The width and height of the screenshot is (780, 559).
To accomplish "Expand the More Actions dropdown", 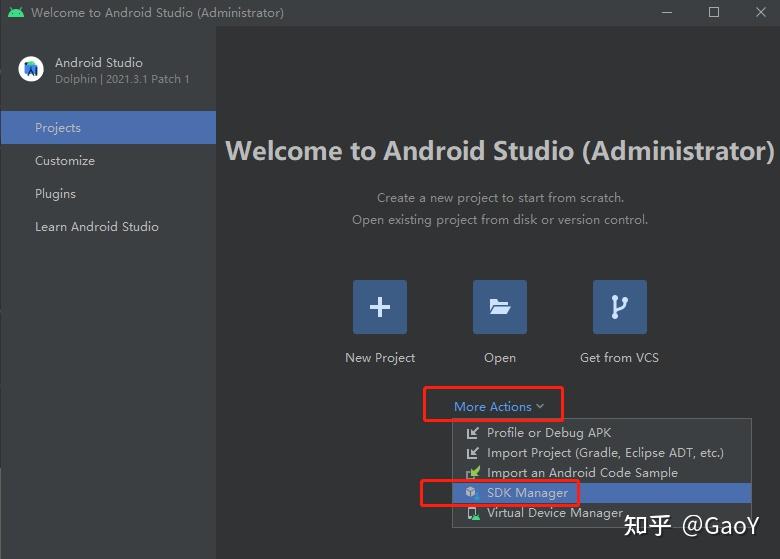I will (498, 406).
